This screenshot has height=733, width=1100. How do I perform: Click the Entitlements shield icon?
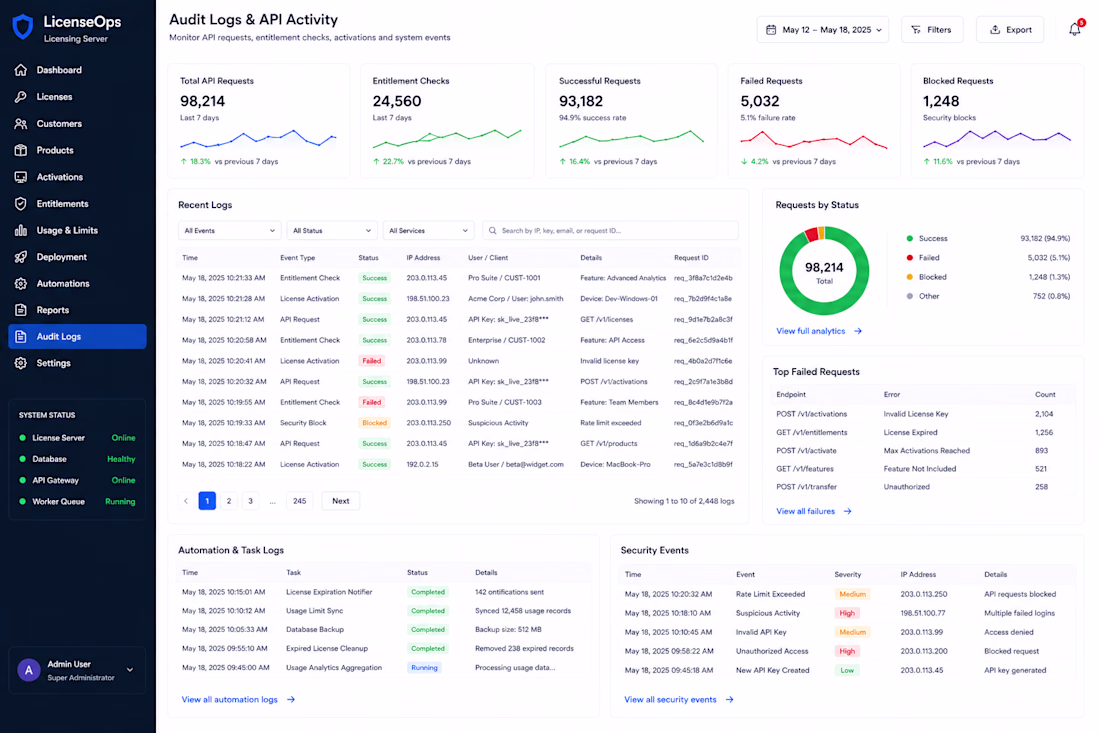(x=21, y=203)
